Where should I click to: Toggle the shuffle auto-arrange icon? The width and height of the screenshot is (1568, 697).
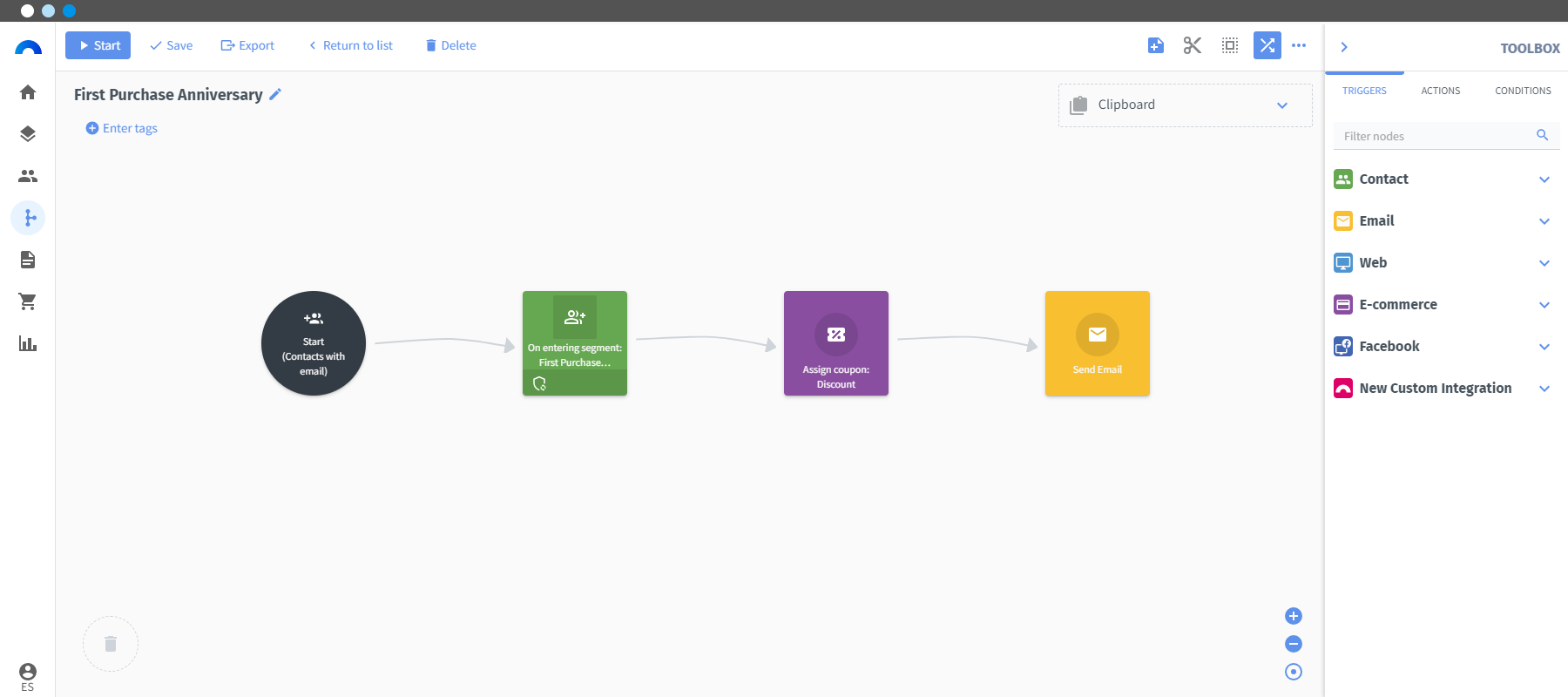1267,45
